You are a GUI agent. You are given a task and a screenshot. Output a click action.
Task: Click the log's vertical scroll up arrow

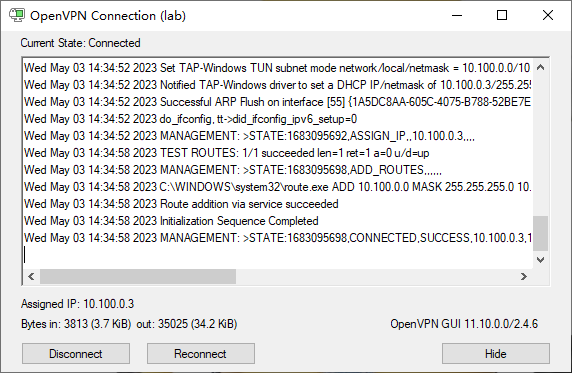tap(541, 68)
